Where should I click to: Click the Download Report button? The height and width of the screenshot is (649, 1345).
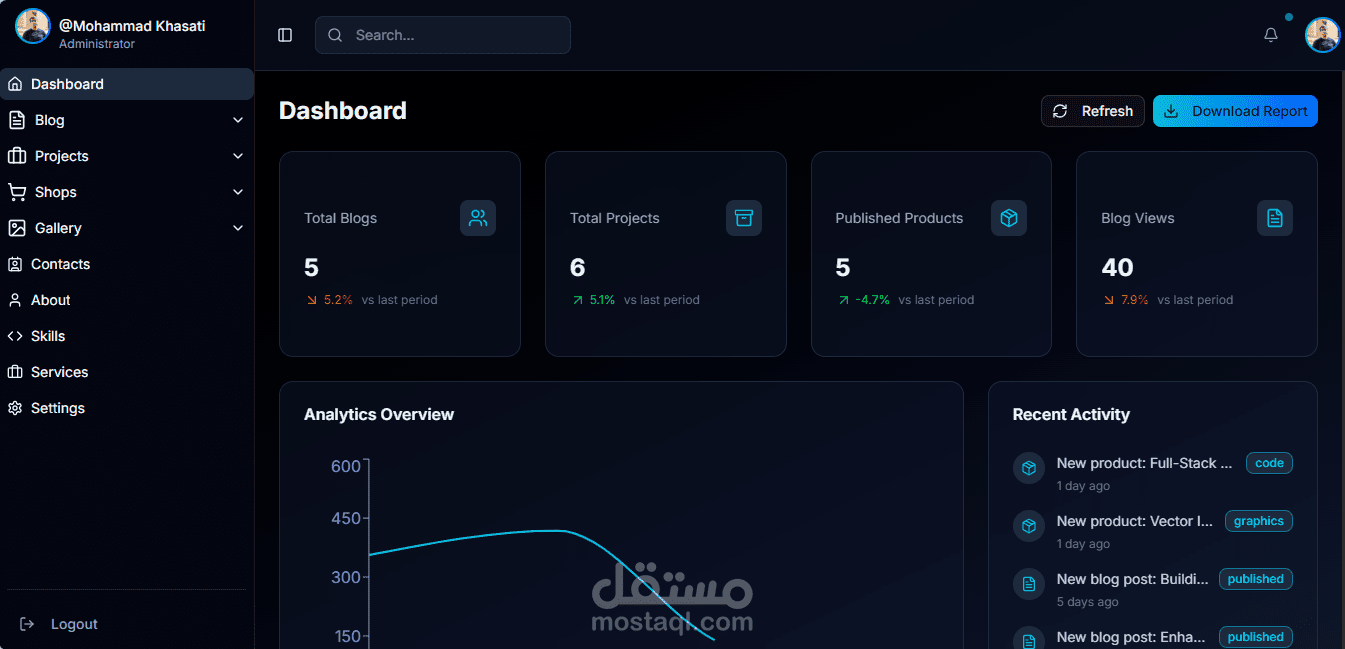(x=1235, y=111)
